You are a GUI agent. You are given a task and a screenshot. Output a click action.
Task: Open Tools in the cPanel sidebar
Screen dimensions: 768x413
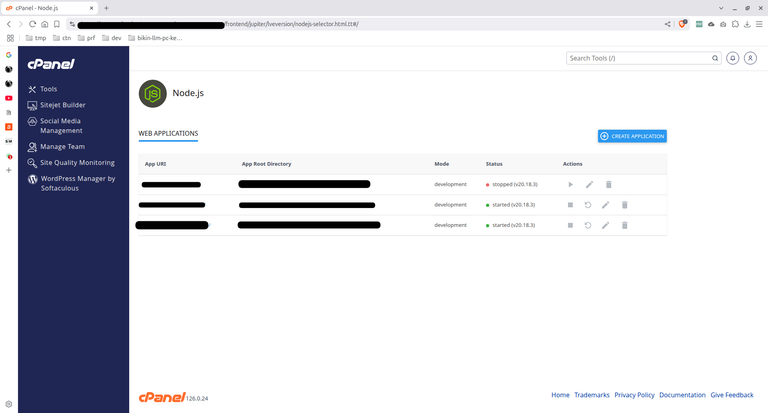click(x=48, y=89)
